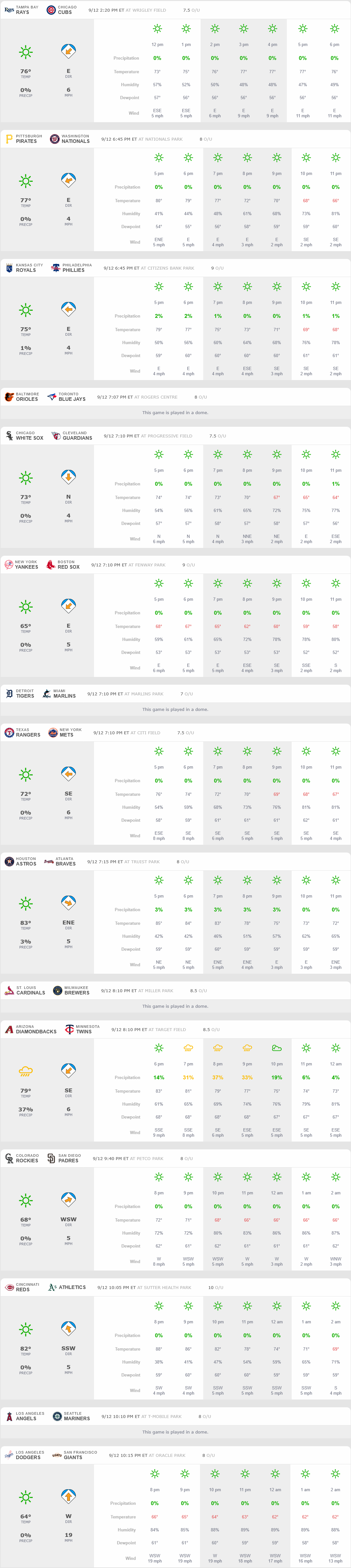This screenshot has height=1568, width=351.
Task: Click the Marlins Park dome notice text
Action: pos(175,710)
